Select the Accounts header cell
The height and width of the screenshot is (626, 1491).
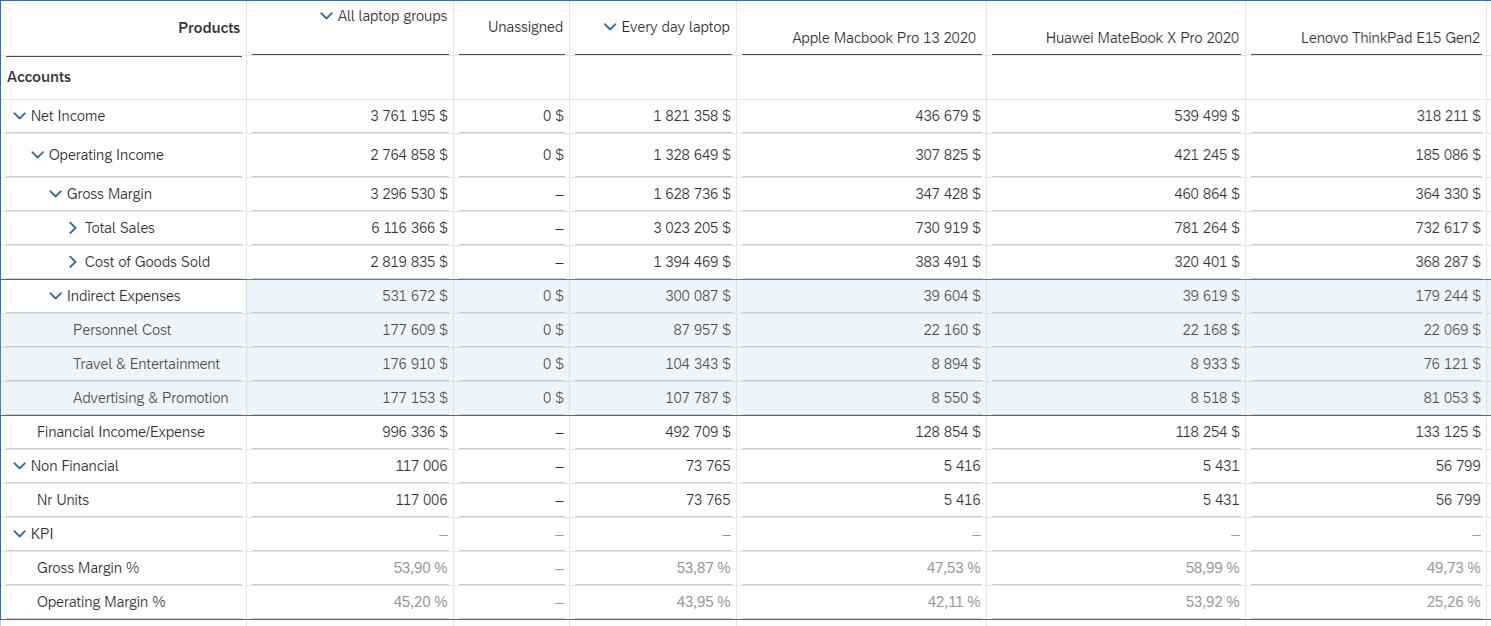click(x=39, y=77)
